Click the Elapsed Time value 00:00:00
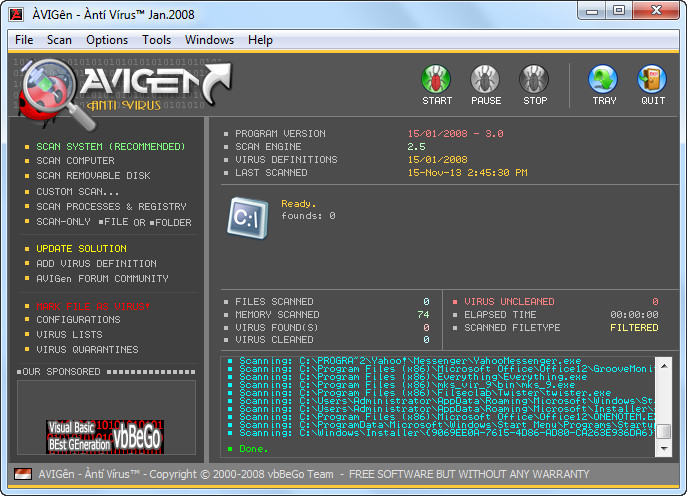Image resolution: width=687 pixels, height=496 pixels. click(634, 315)
